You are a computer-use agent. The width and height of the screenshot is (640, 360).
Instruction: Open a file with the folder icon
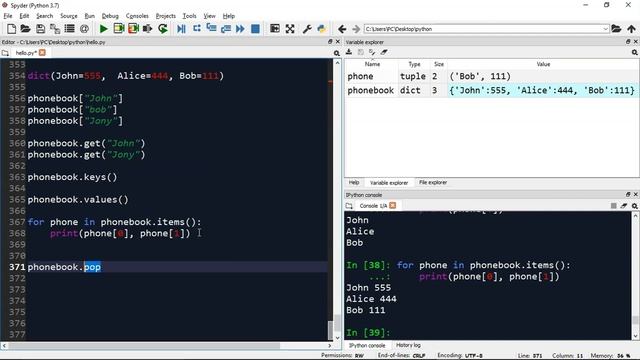click(25, 29)
